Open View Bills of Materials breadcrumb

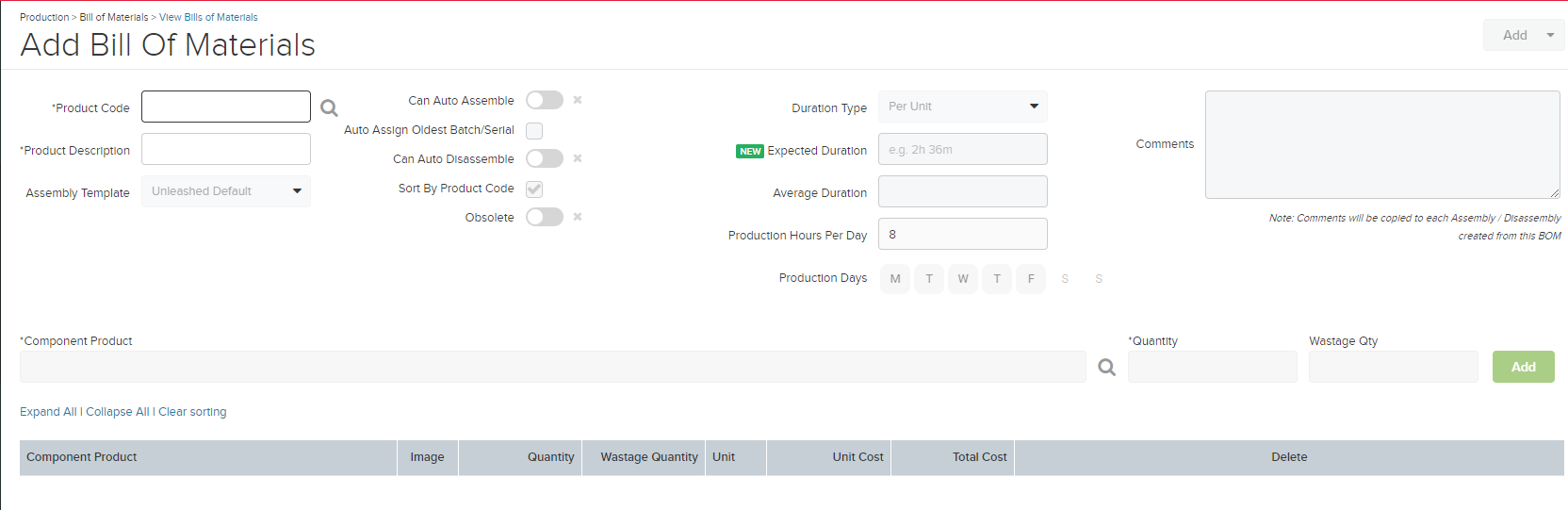coord(208,17)
